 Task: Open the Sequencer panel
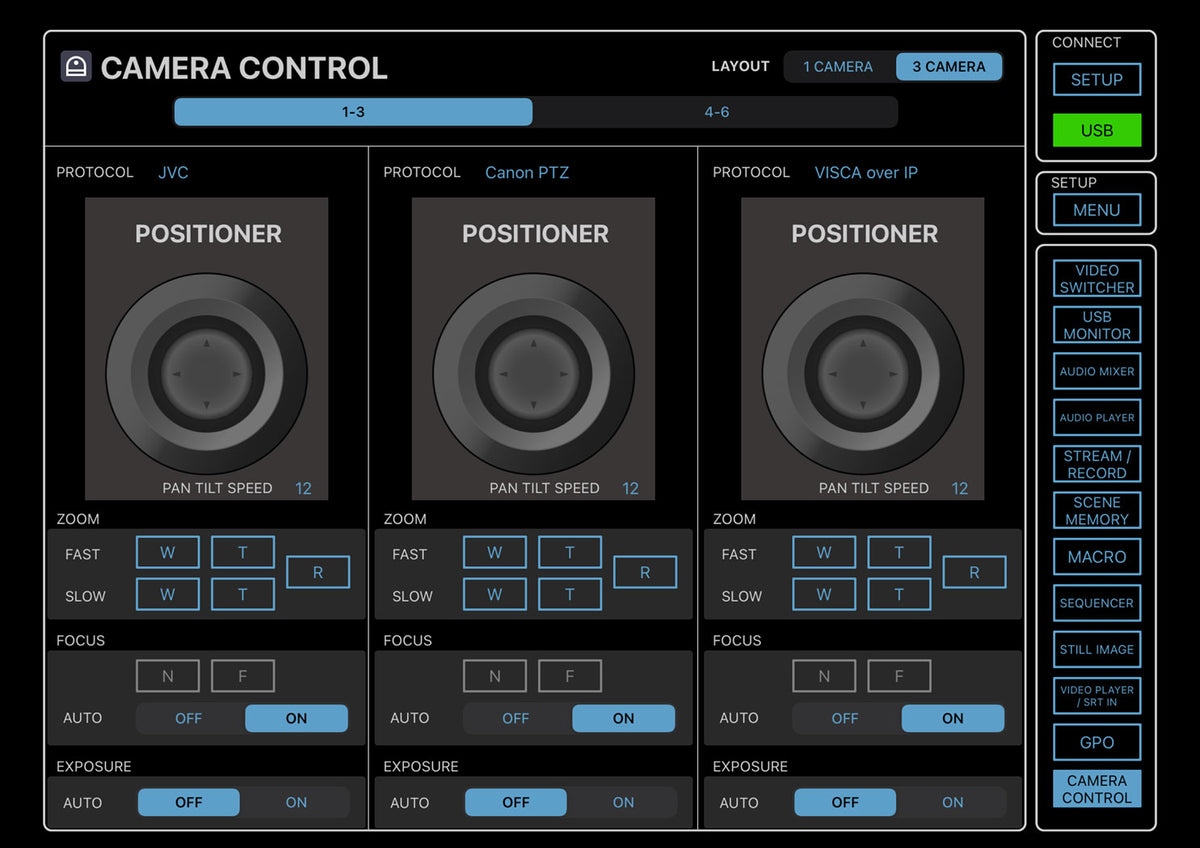tap(1097, 603)
